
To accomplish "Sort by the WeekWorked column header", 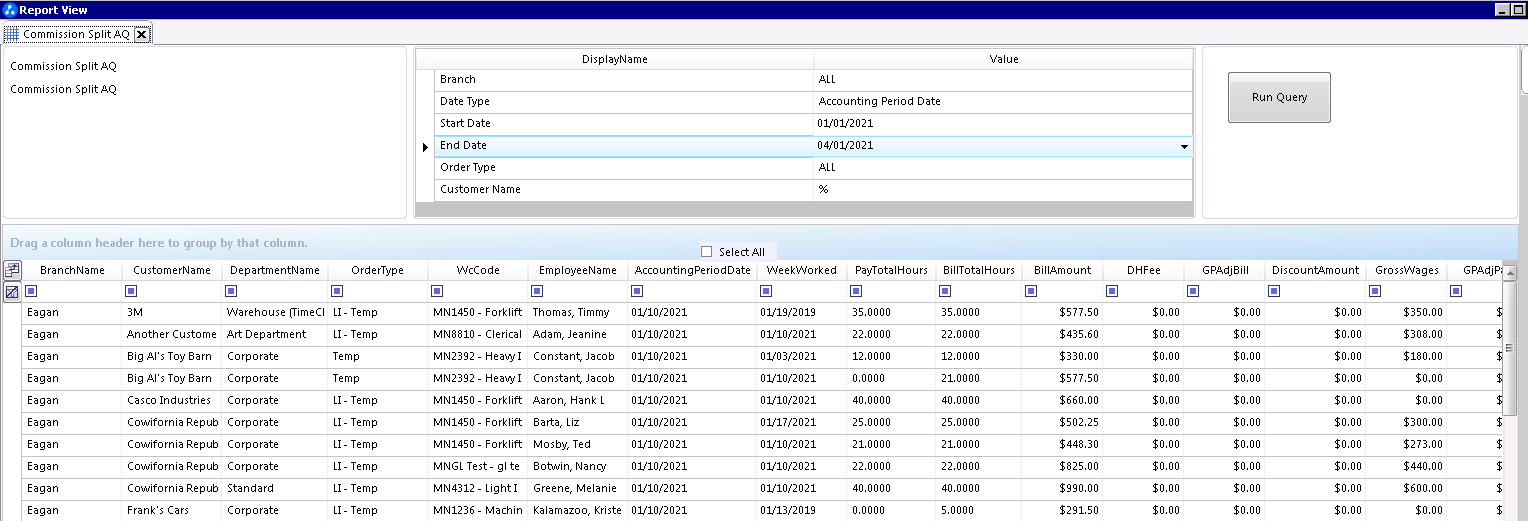I will [801, 270].
